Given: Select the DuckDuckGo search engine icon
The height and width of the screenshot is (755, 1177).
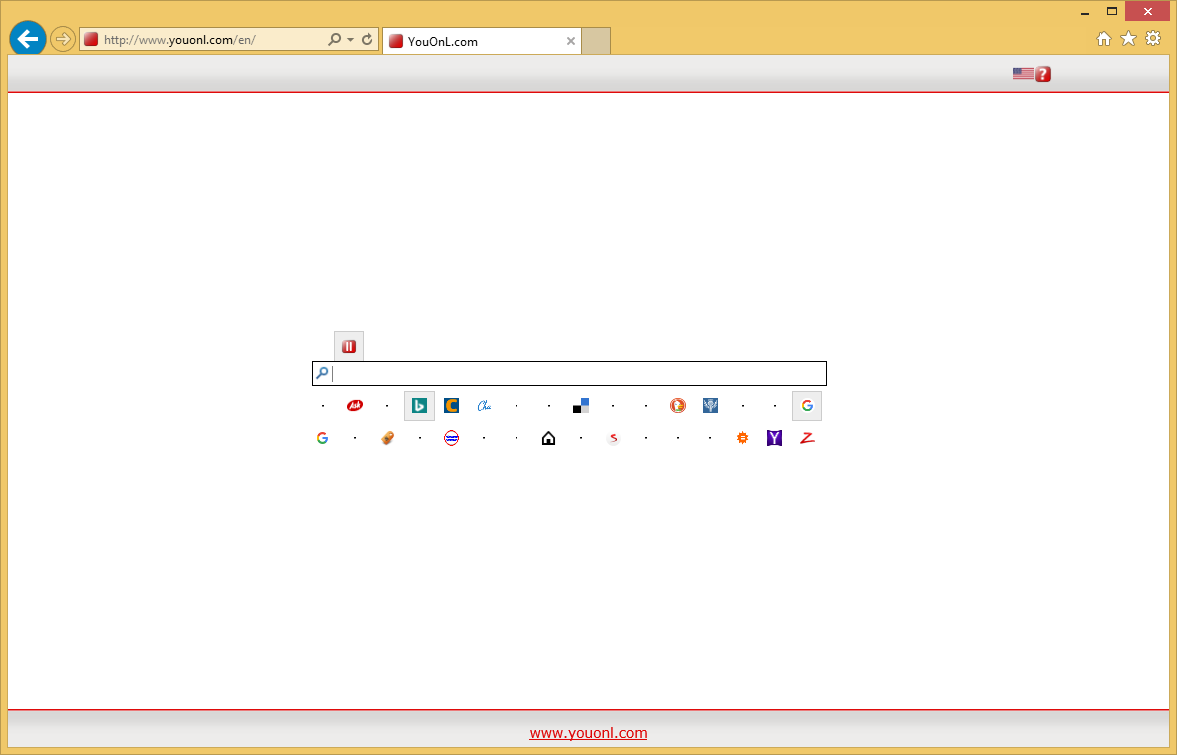Looking at the screenshot, I should [x=678, y=406].
